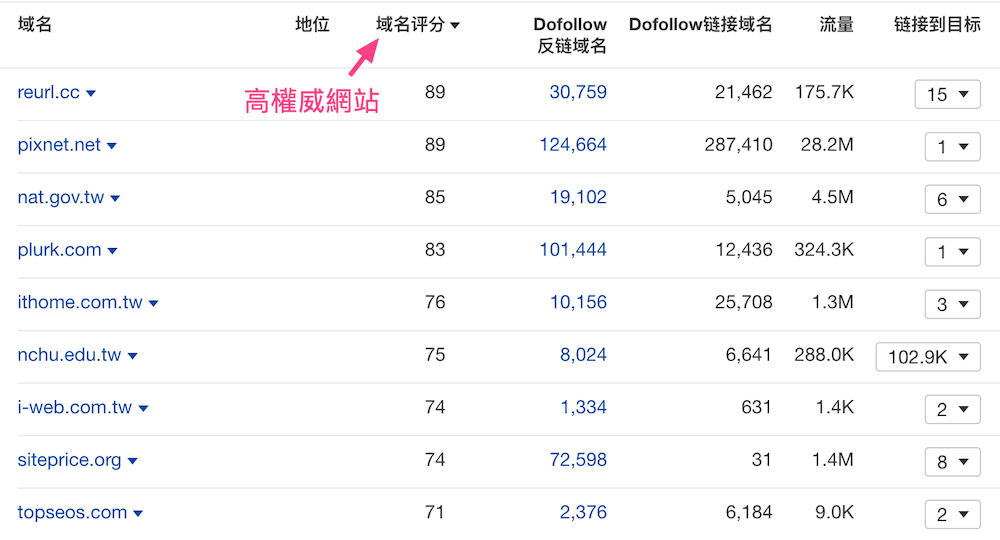This screenshot has height=540, width=1000.
Task: Open the 124,664 backlink domains for pixnet.net
Action: pyautogui.click(x=573, y=145)
